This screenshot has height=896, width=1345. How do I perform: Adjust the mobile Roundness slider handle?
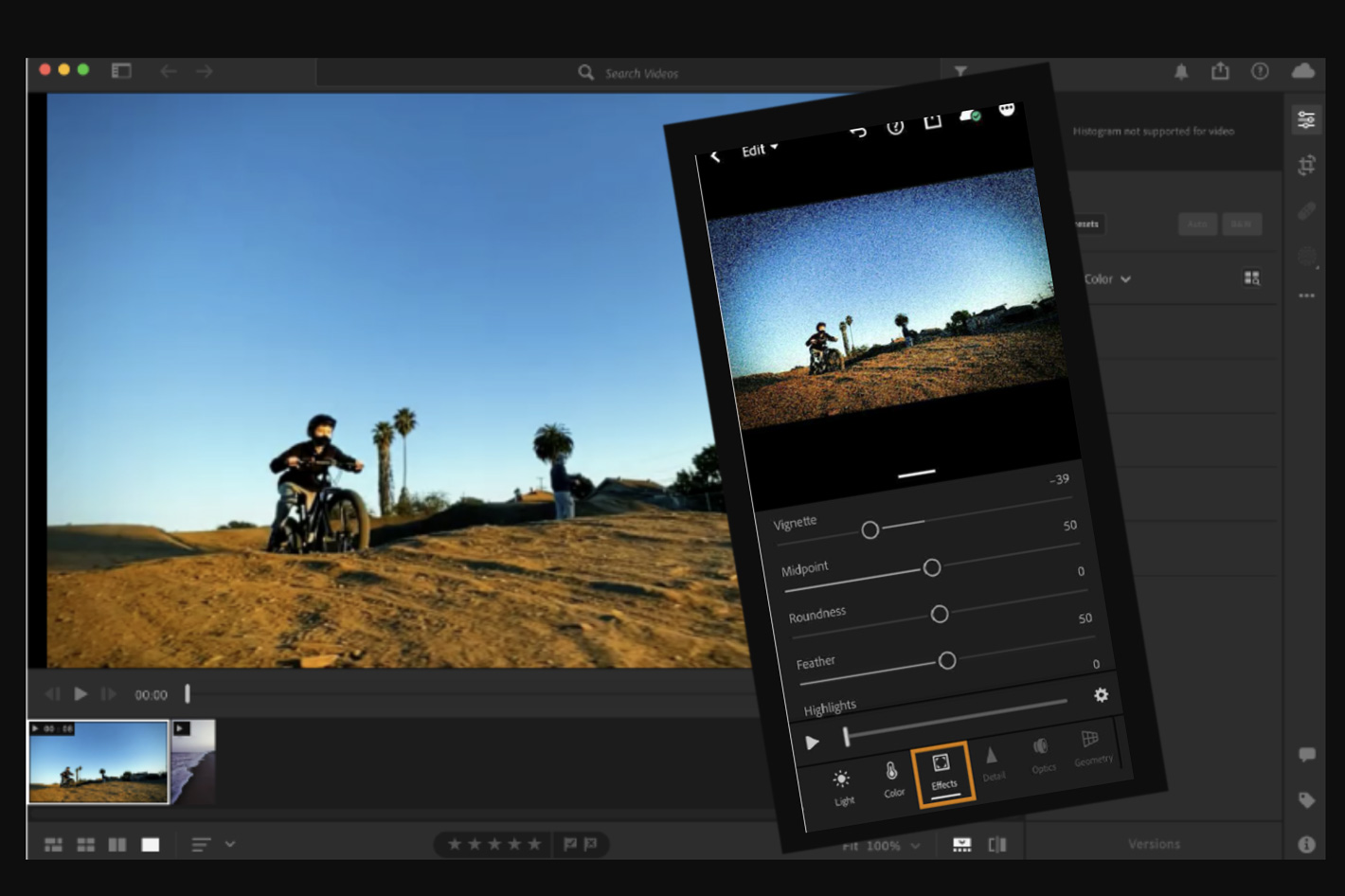click(x=940, y=614)
